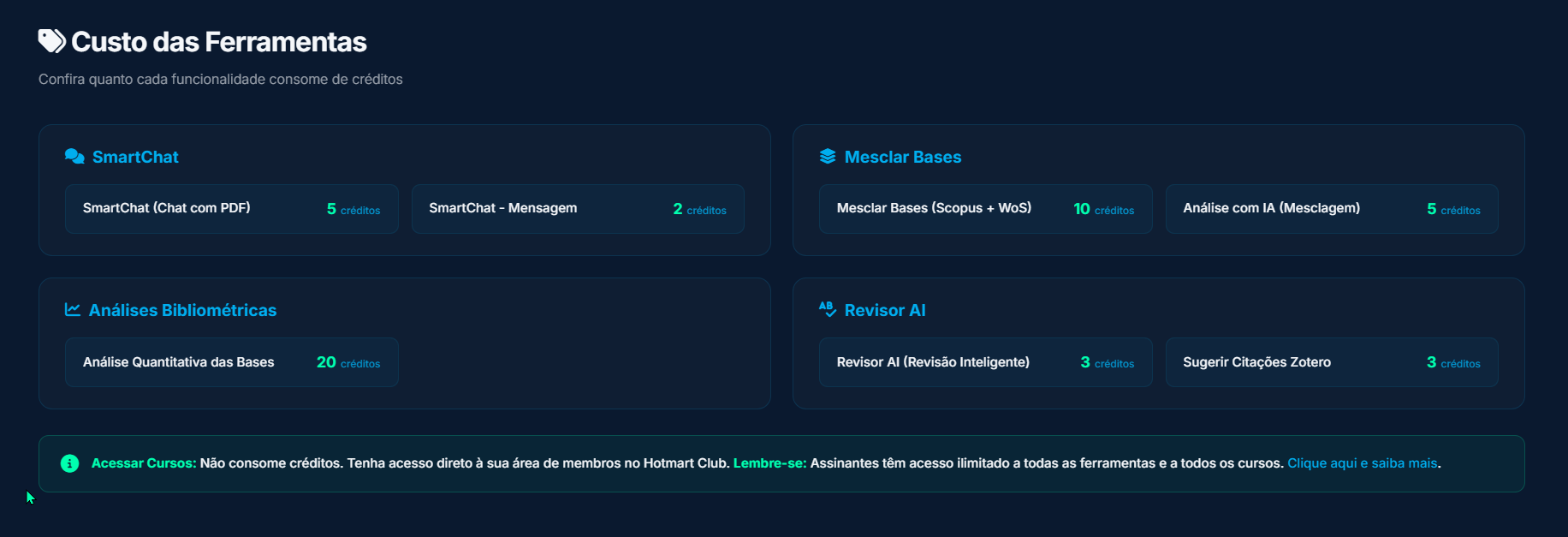Click the Análise Quantitativa das Bases card

point(231,362)
